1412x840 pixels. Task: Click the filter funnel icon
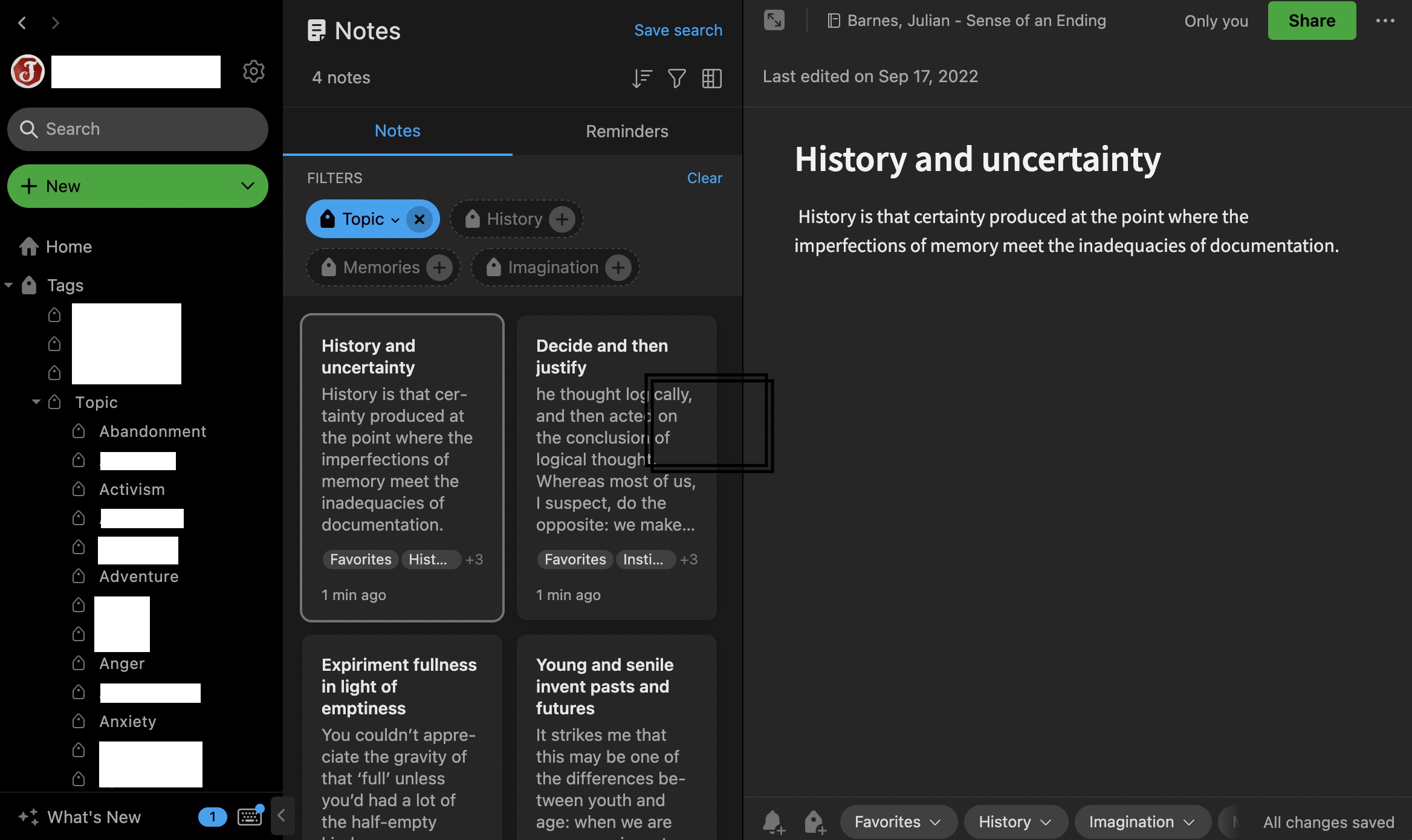click(x=676, y=78)
